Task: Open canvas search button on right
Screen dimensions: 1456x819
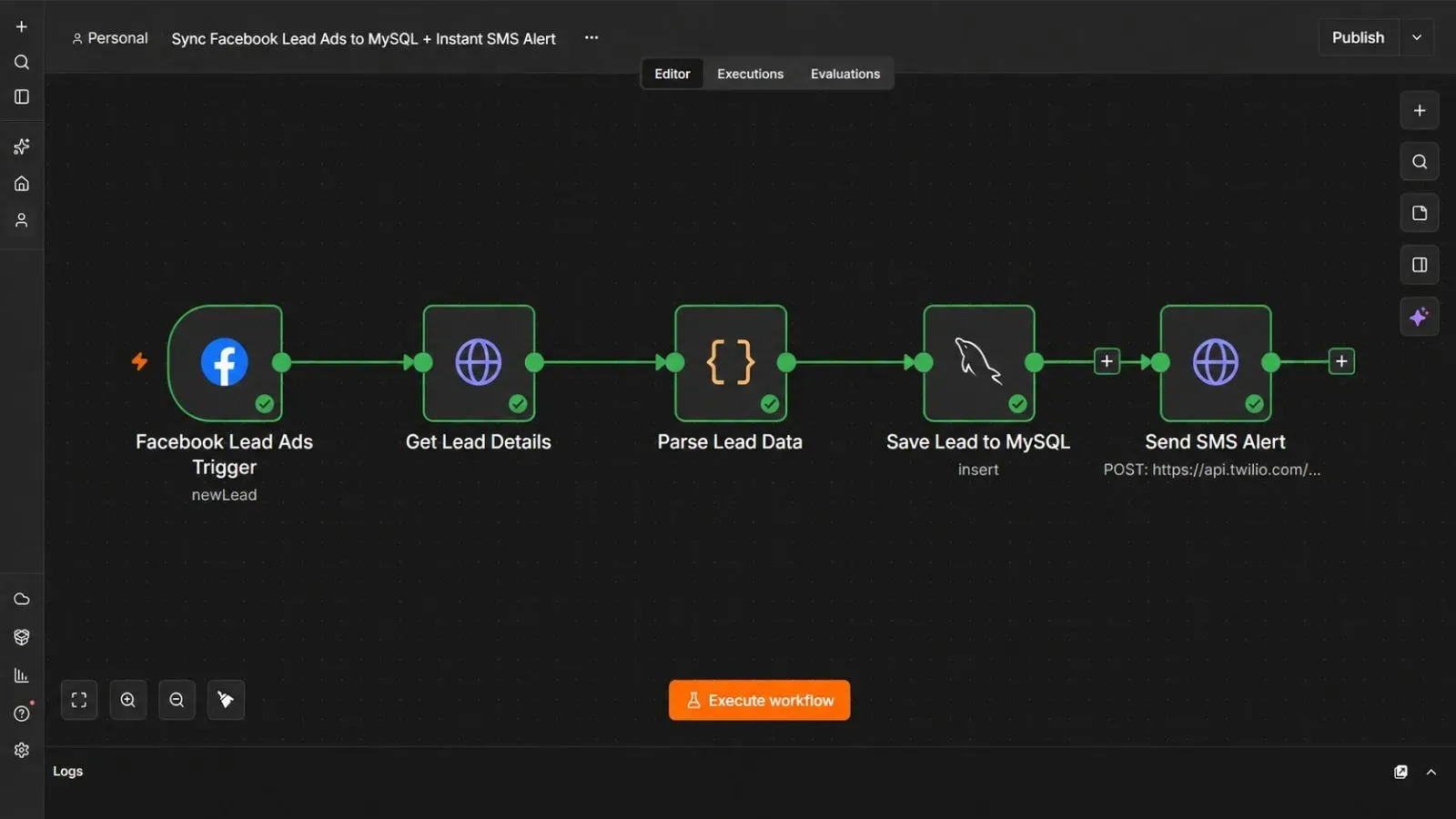Action: [1420, 162]
